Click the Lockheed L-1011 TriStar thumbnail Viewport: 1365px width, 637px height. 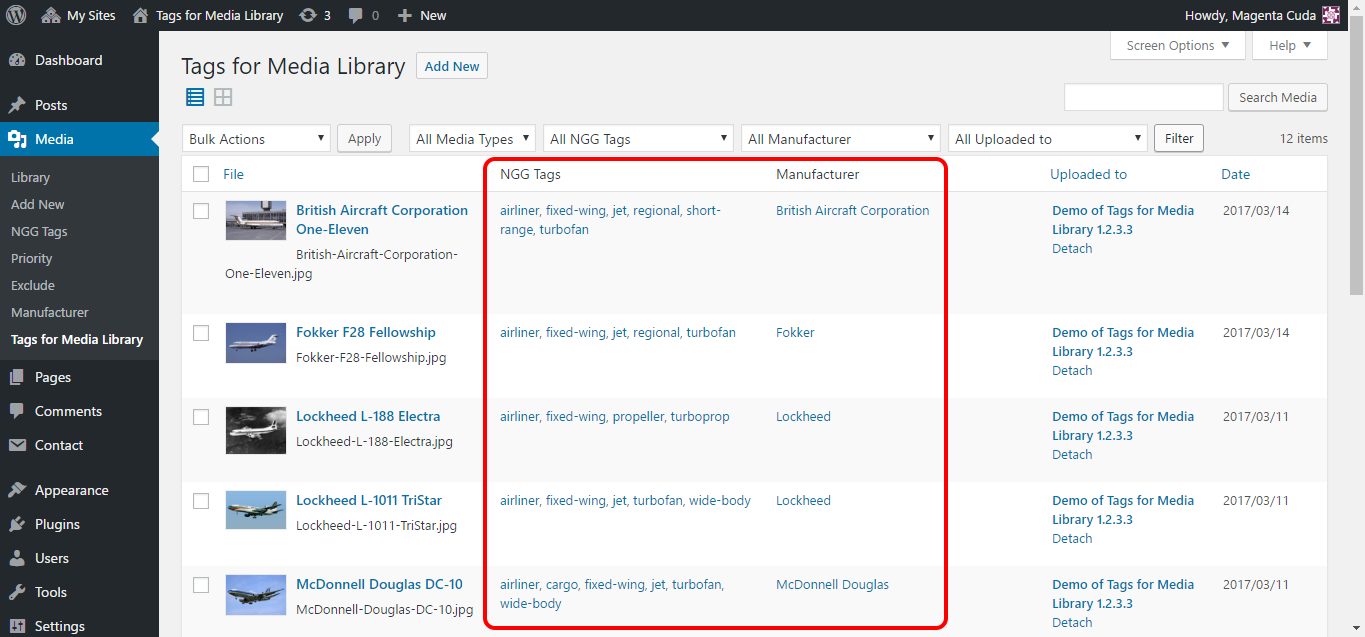256,510
